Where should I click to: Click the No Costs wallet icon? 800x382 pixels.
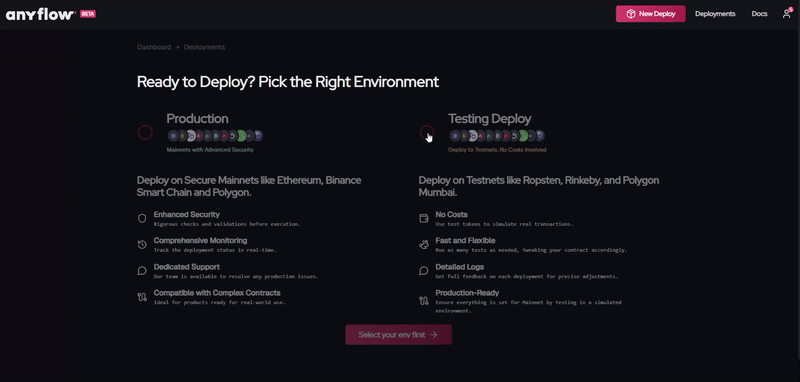coord(423,218)
